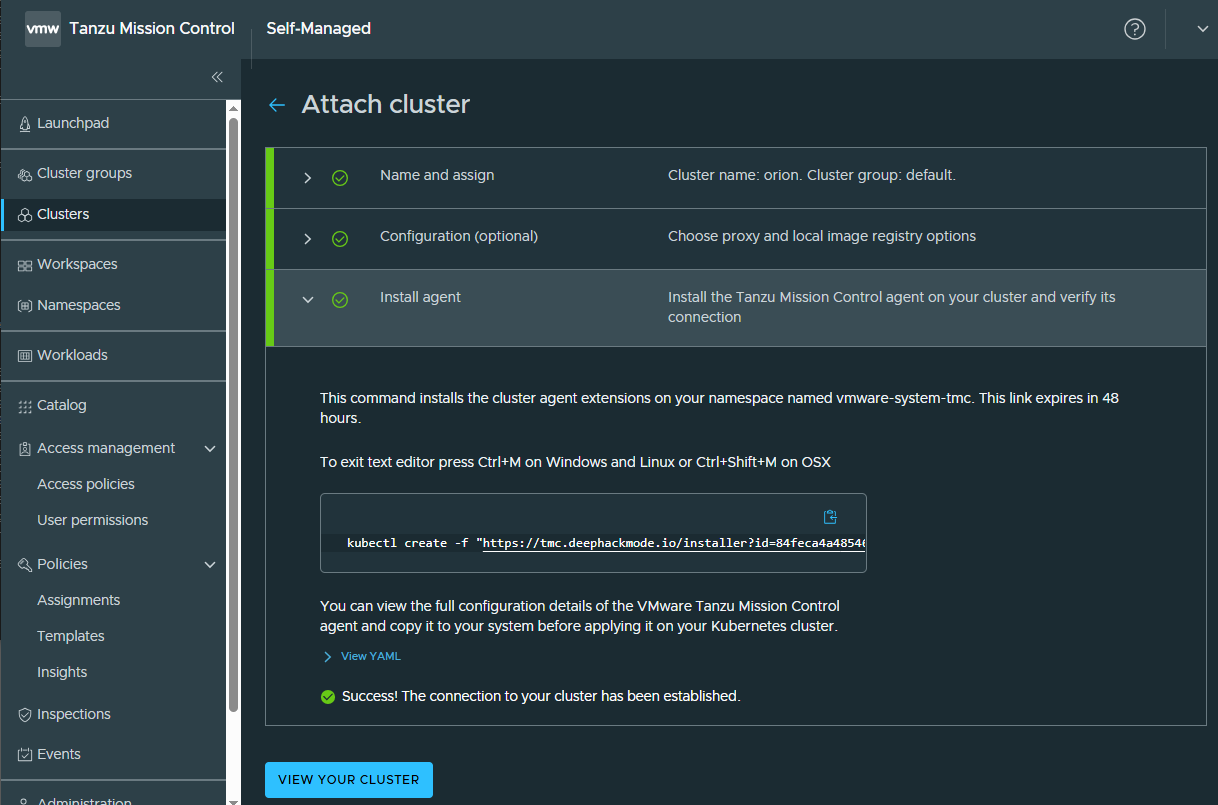The height and width of the screenshot is (805, 1218).
Task: Click the green check on Install agent
Action: point(340,300)
